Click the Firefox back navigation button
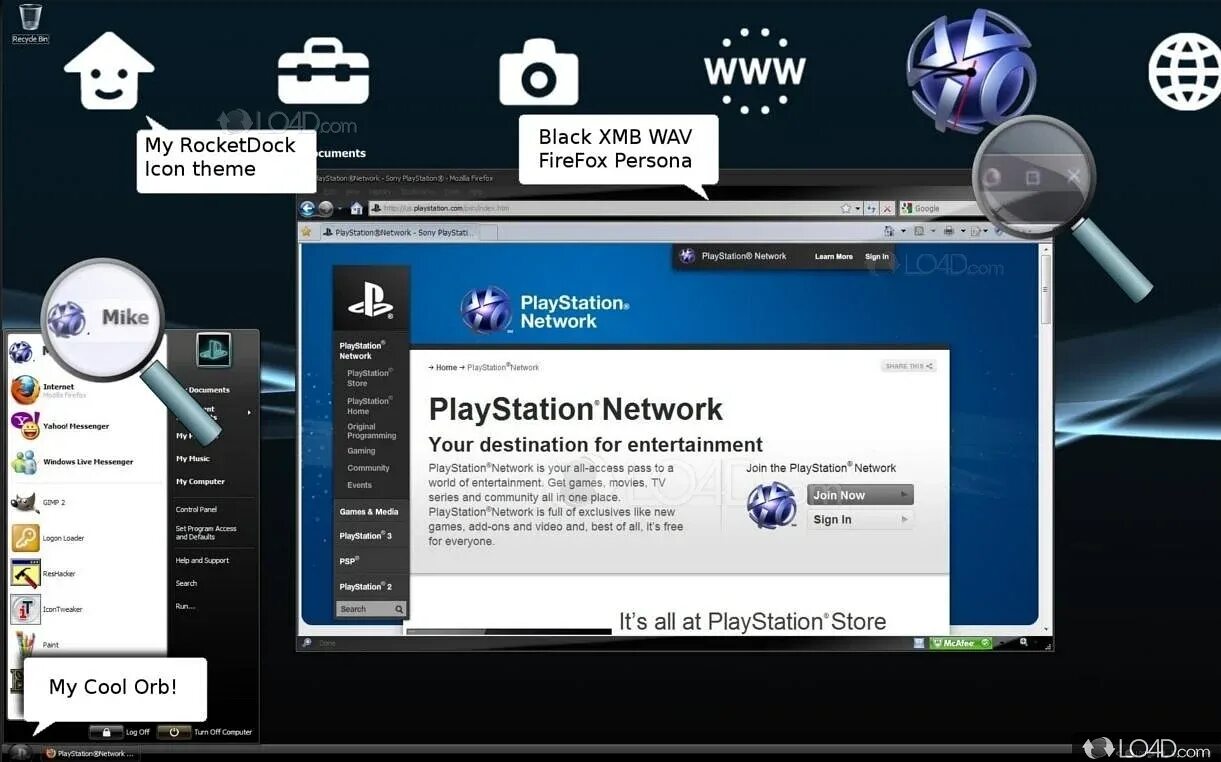Screen dimensions: 1221x762 308,207
